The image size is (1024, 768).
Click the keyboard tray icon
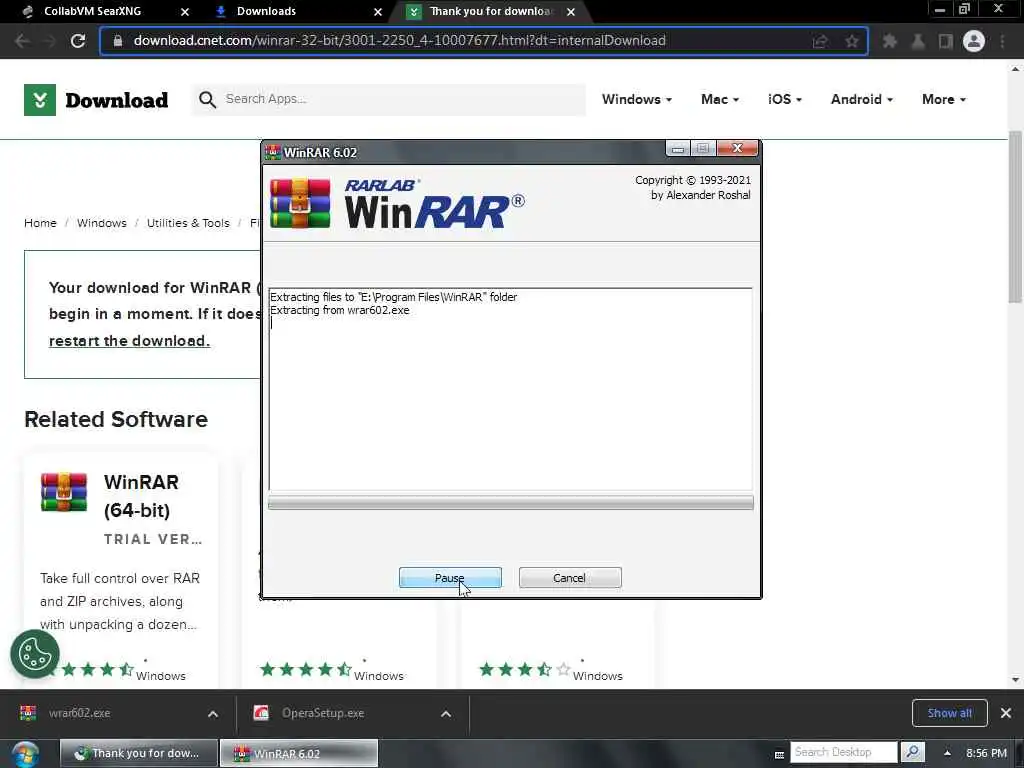pos(779,754)
